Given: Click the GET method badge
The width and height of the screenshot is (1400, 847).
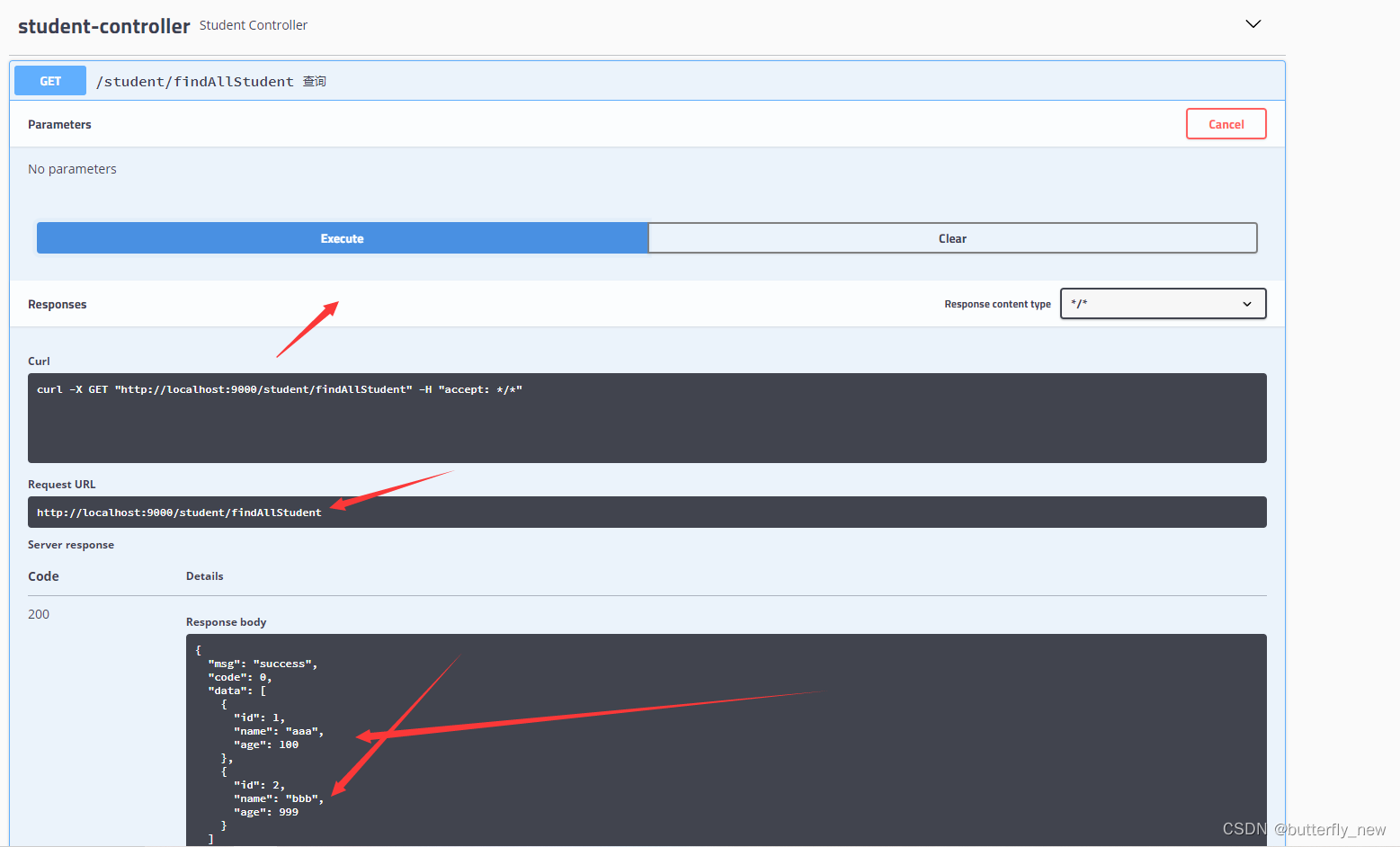Looking at the screenshot, I should coord(50,81).
